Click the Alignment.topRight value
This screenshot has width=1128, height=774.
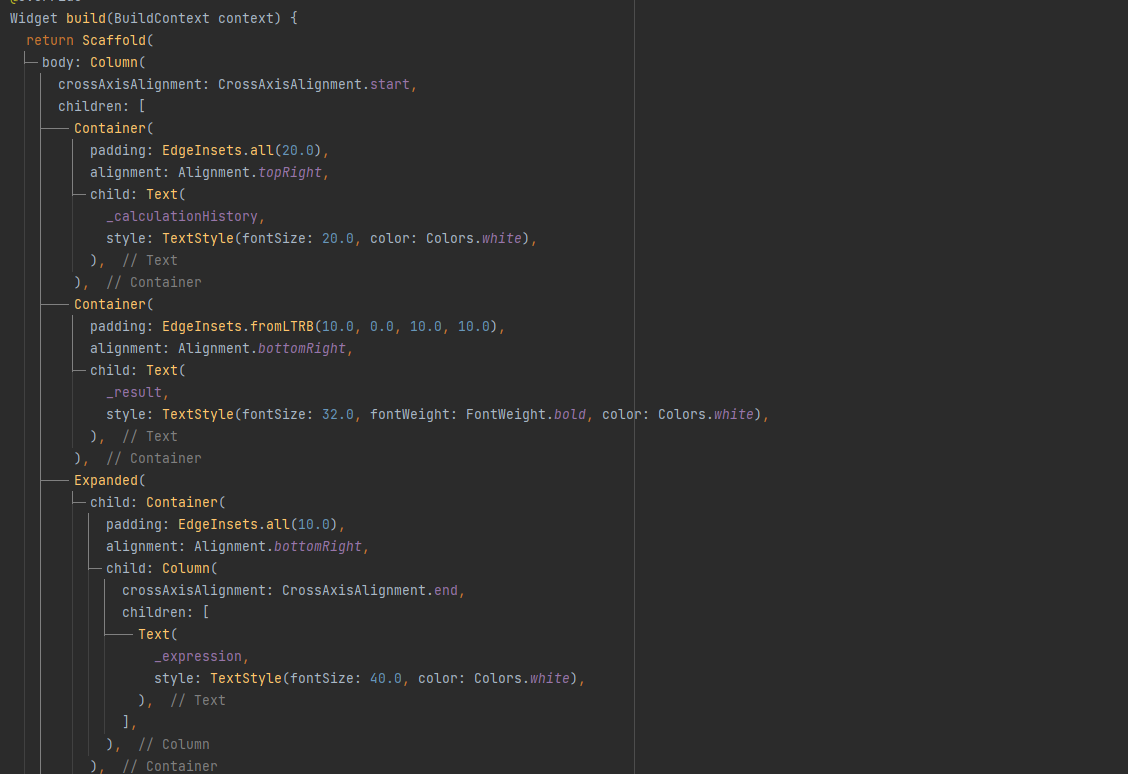tap(250, 173)
